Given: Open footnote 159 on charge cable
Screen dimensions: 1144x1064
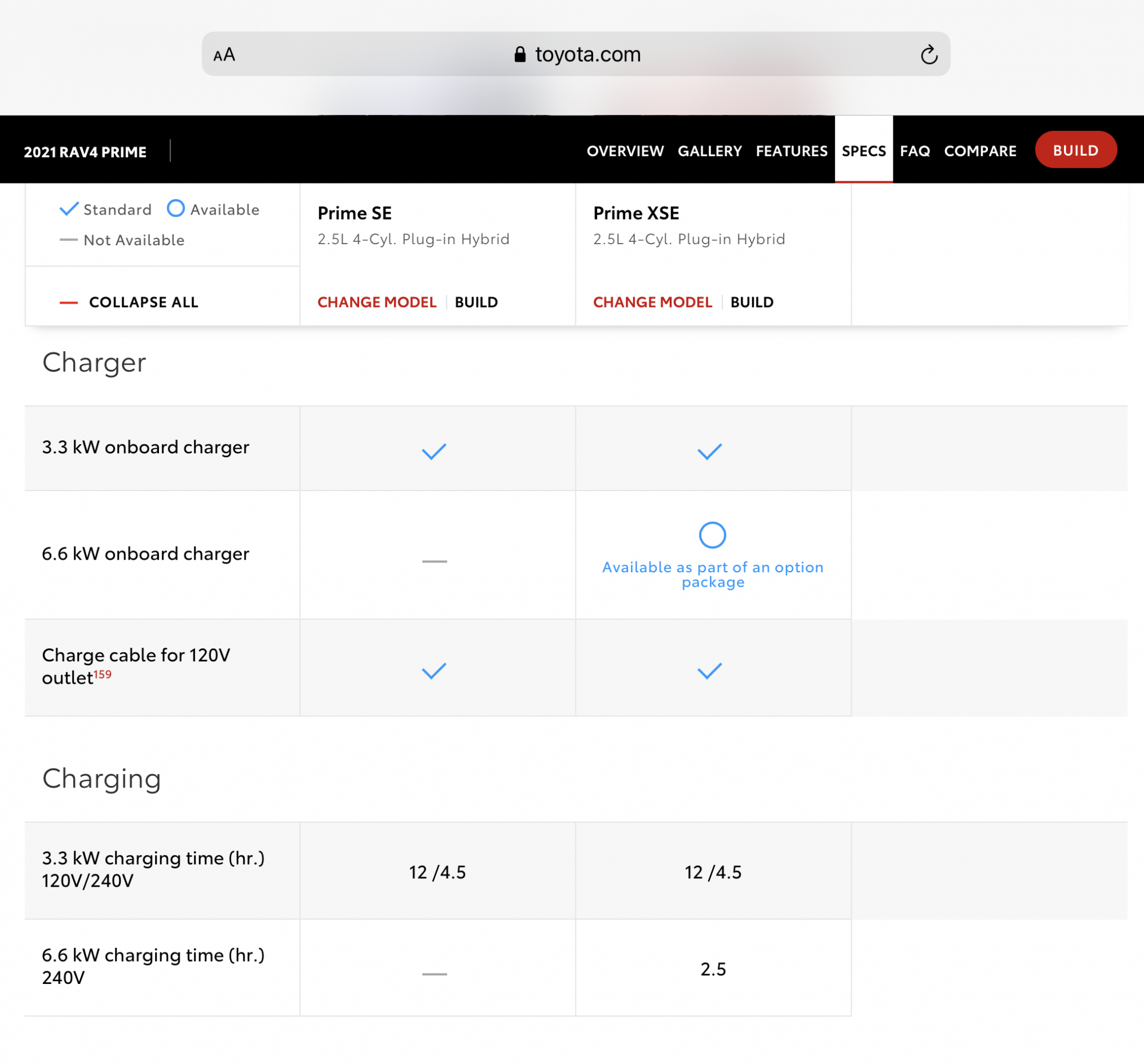Looking at the screenshot, I should tap(102, 674).
